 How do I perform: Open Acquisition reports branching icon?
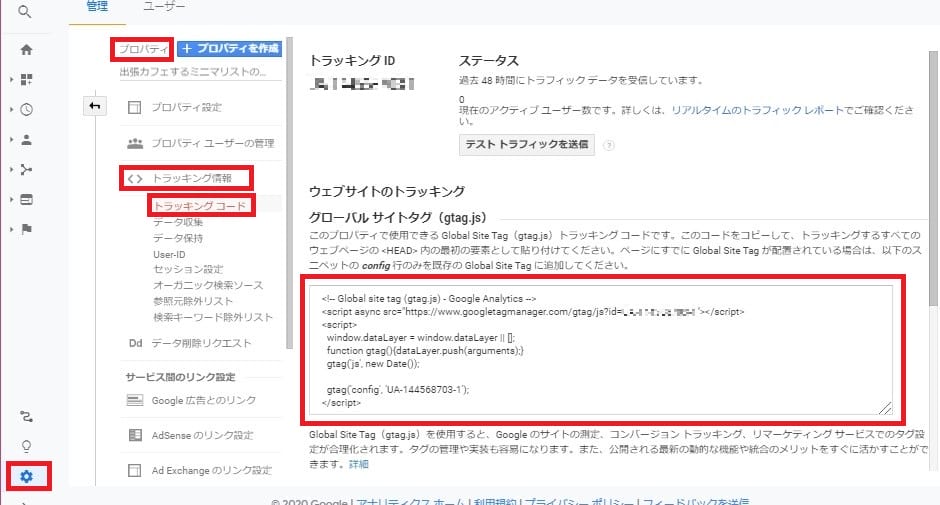26,170
